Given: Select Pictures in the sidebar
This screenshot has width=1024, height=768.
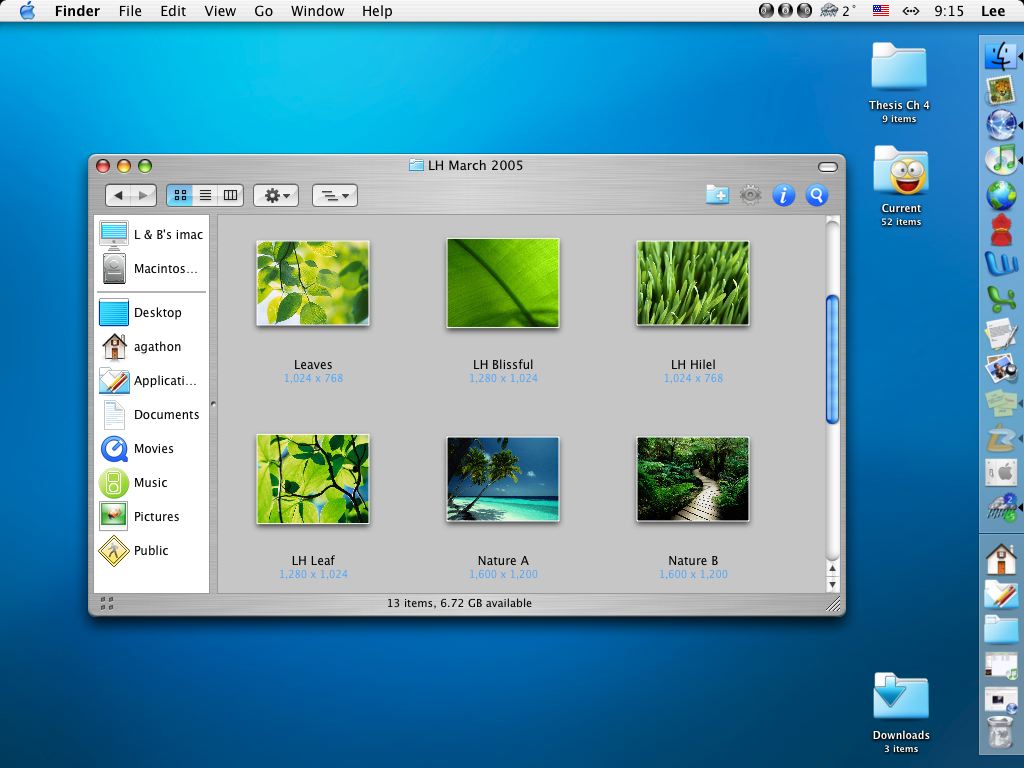Looking at the screenshot, I should (x=156, y=516).
